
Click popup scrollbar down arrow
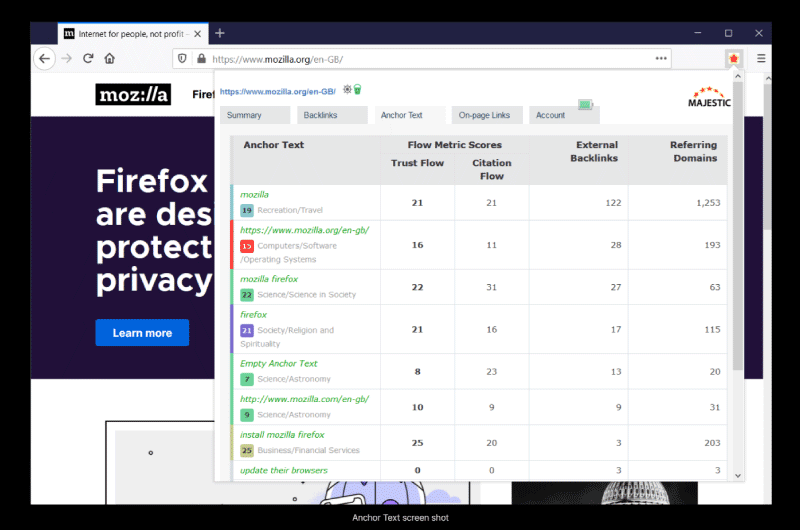coord(738,475)
